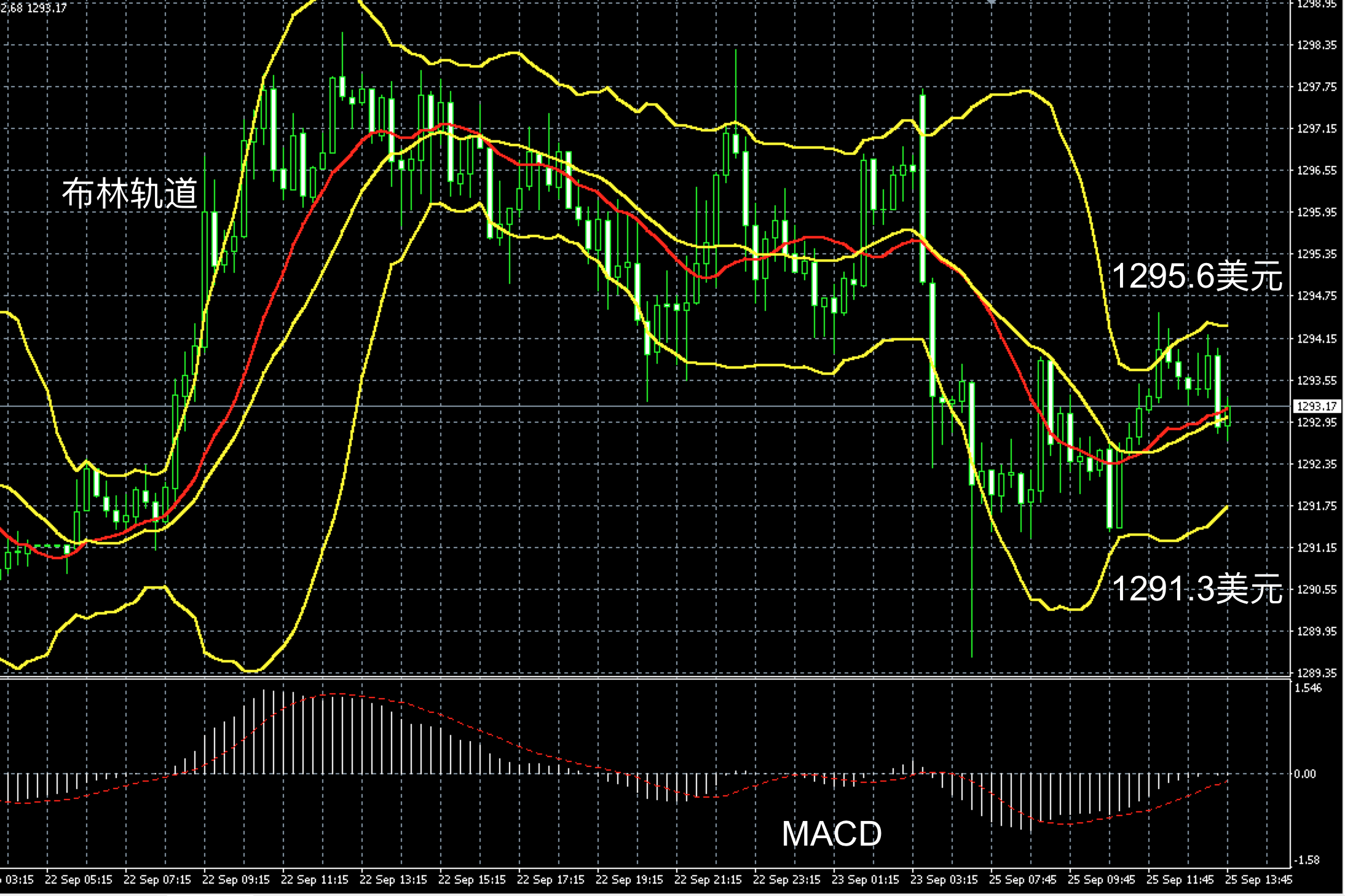
Task: Click the chart shift triangle marker at top
Action: click(x=991, y=2)
